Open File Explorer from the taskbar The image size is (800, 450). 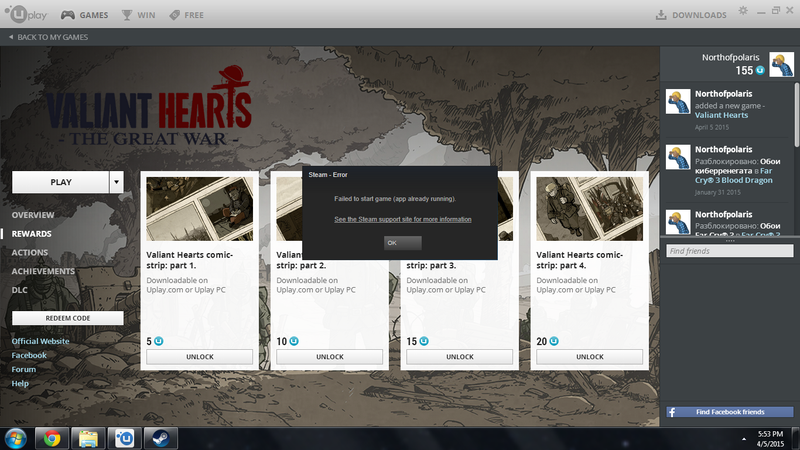click(x=88, y=438)
